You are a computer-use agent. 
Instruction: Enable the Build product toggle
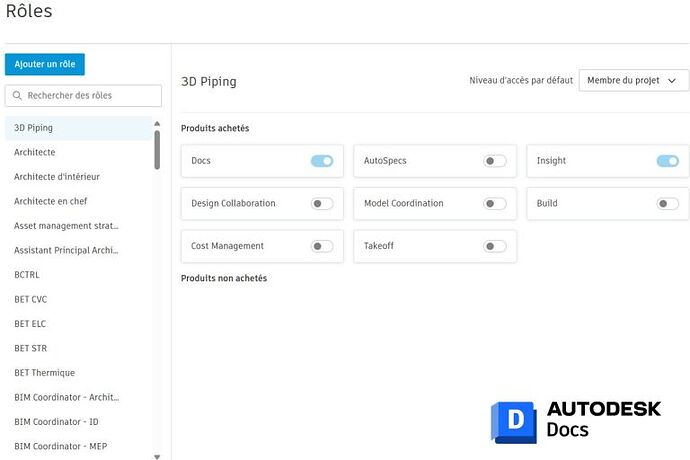(668, 203)
